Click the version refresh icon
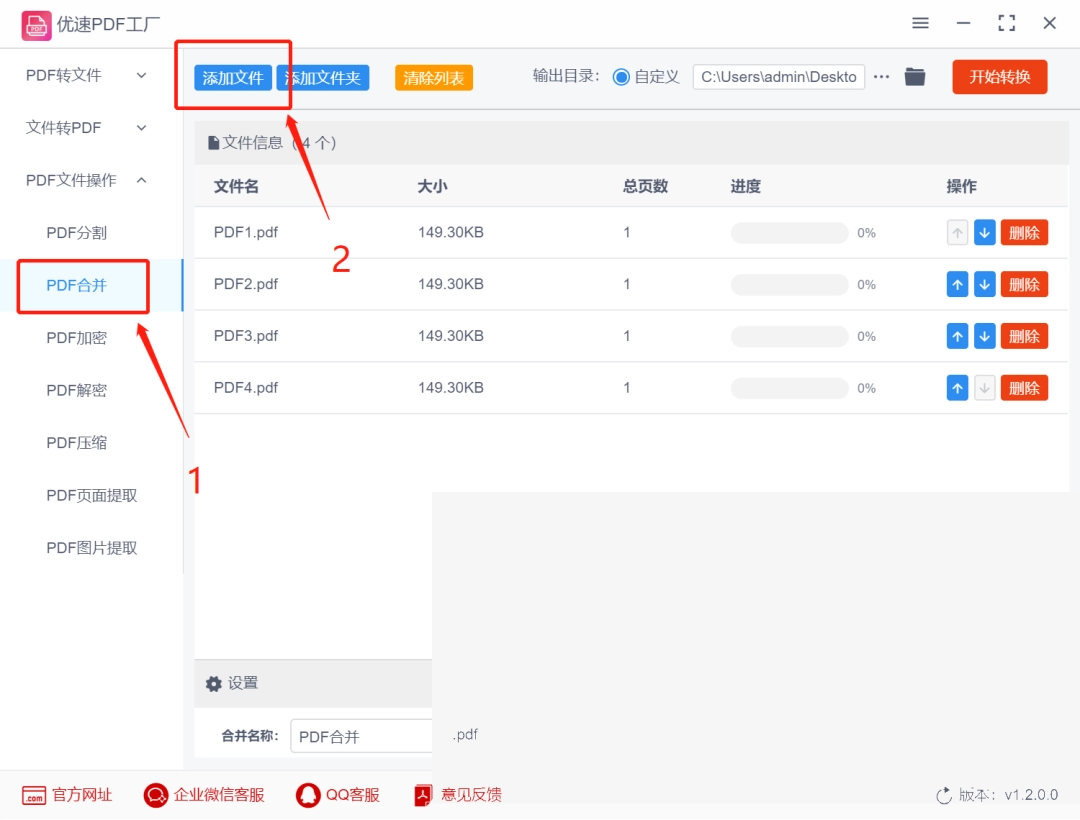This screenshot has width=1080, height=820. coord(944,796)
